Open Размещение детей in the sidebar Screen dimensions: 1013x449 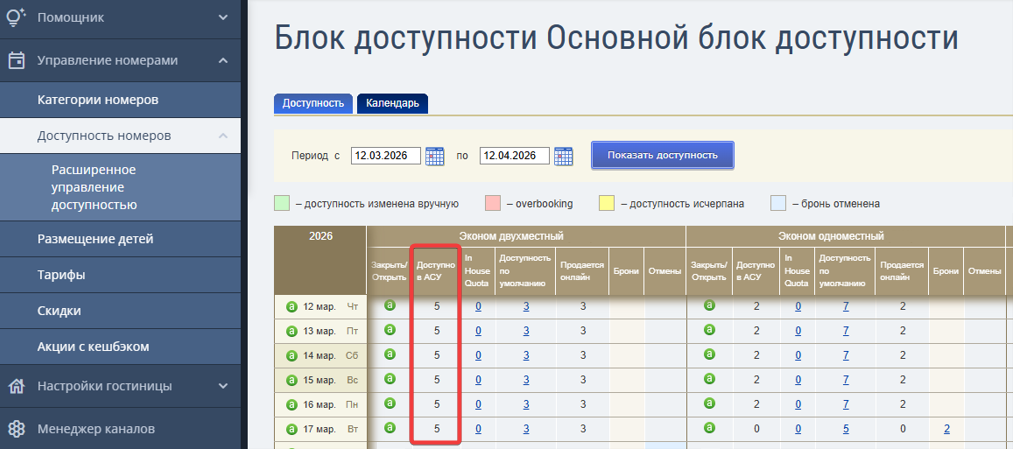coord(120,239)
